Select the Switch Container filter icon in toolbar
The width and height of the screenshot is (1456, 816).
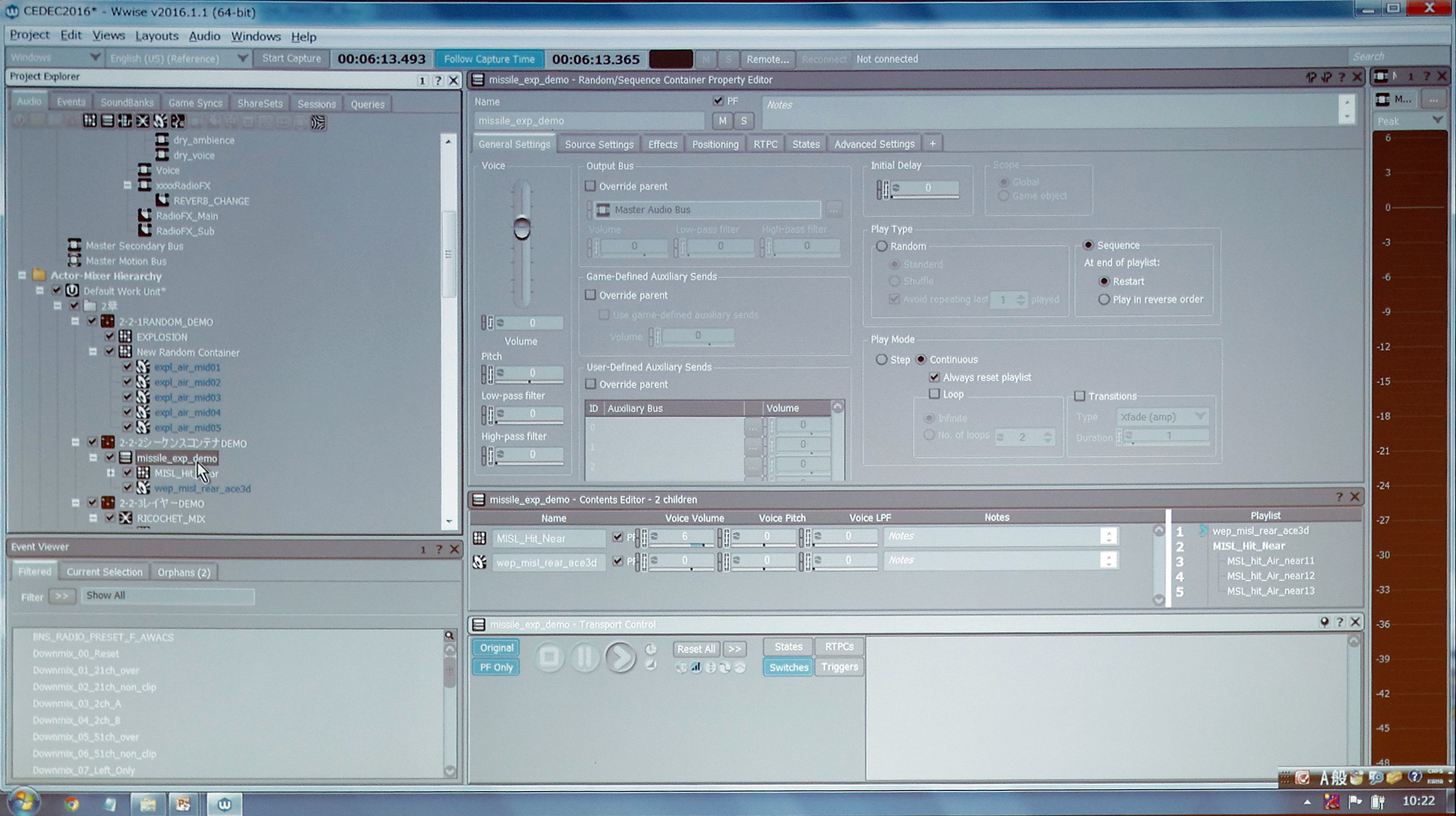pyautogui.click(x=125, y=122)
